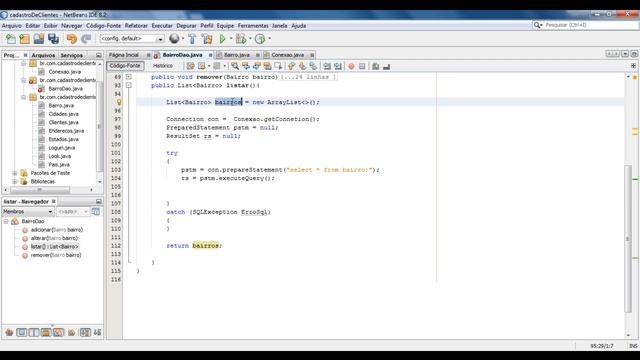
Task: Click the Redo arrow icon
Action: 86,39
